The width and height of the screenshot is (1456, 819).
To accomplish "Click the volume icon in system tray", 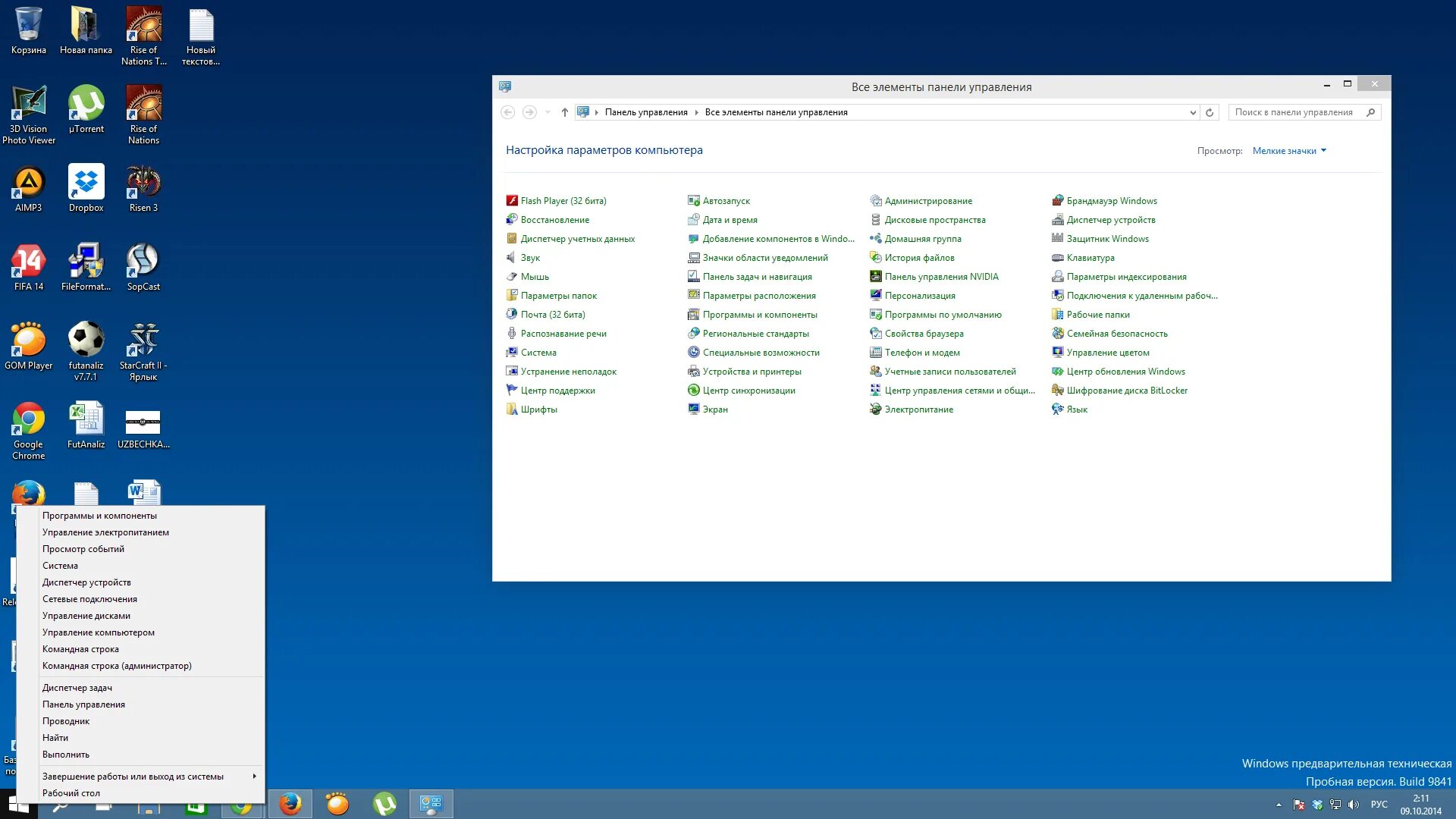I will (1354, 805).
